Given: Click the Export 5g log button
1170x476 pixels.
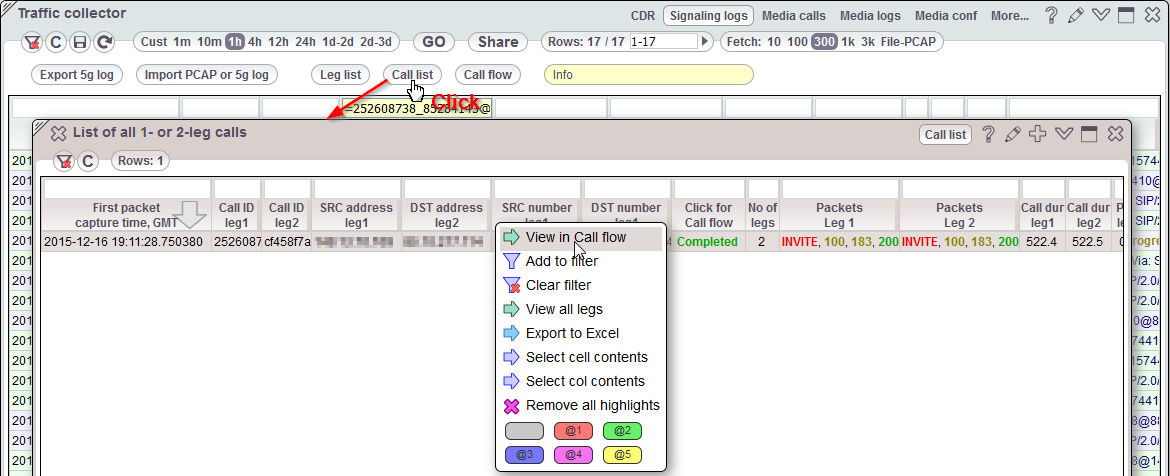Looking at the screenshot, I should [x=77, y=75].
